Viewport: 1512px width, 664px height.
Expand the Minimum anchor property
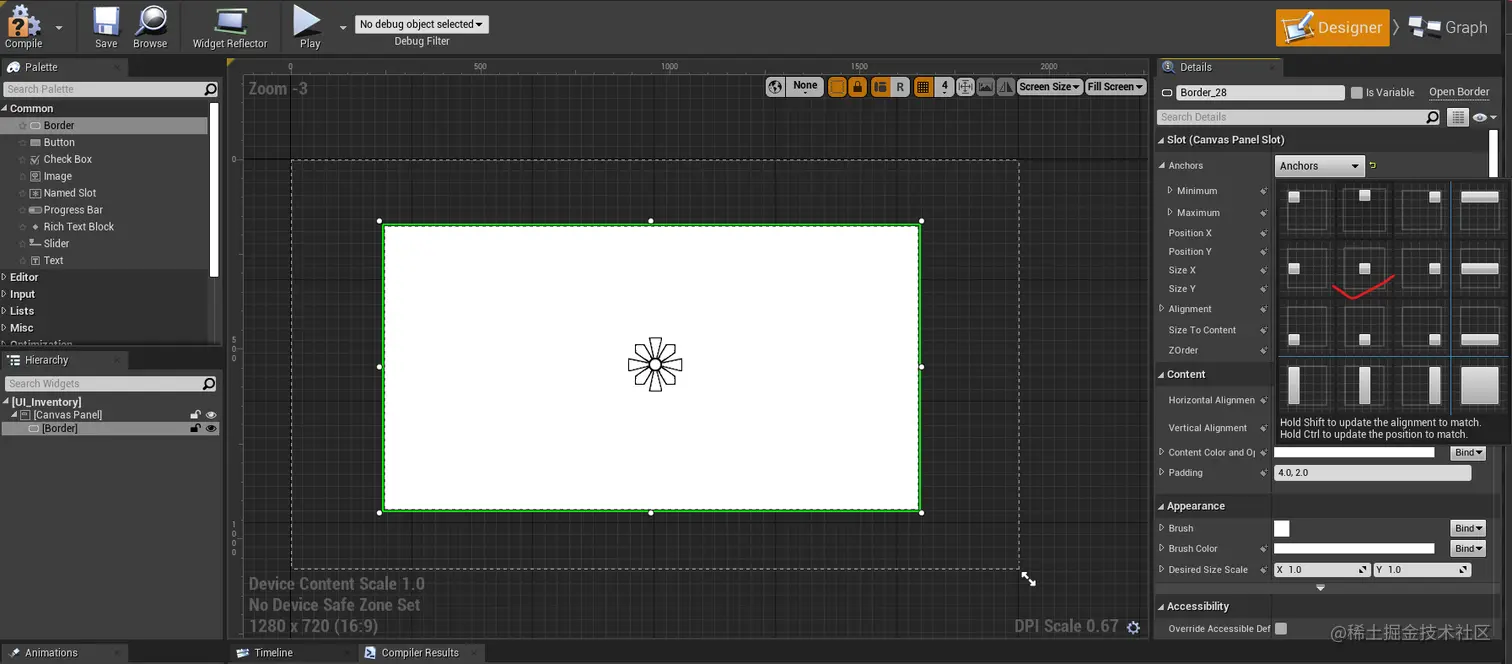pyautogui.click(x=1170, y=190)
